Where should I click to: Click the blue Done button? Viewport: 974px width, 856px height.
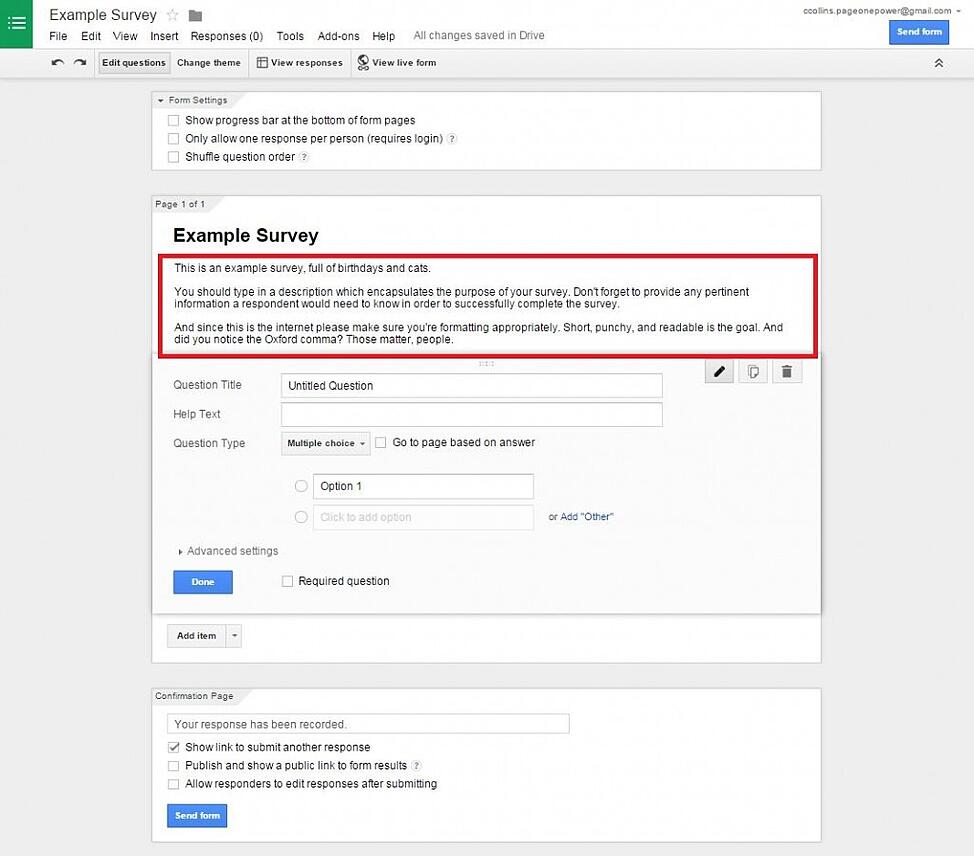202,581
